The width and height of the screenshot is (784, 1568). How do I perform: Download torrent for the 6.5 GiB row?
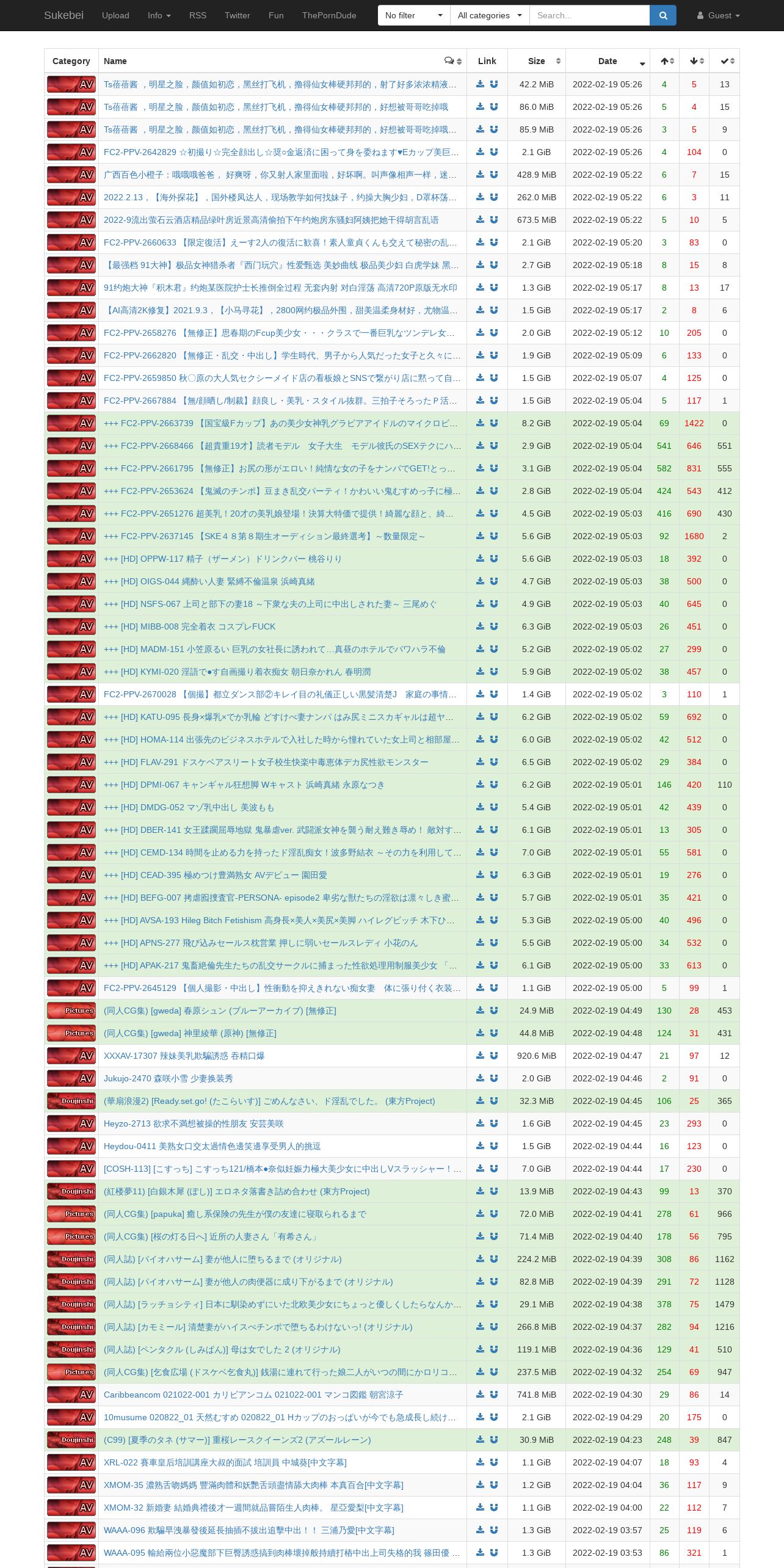481,762
